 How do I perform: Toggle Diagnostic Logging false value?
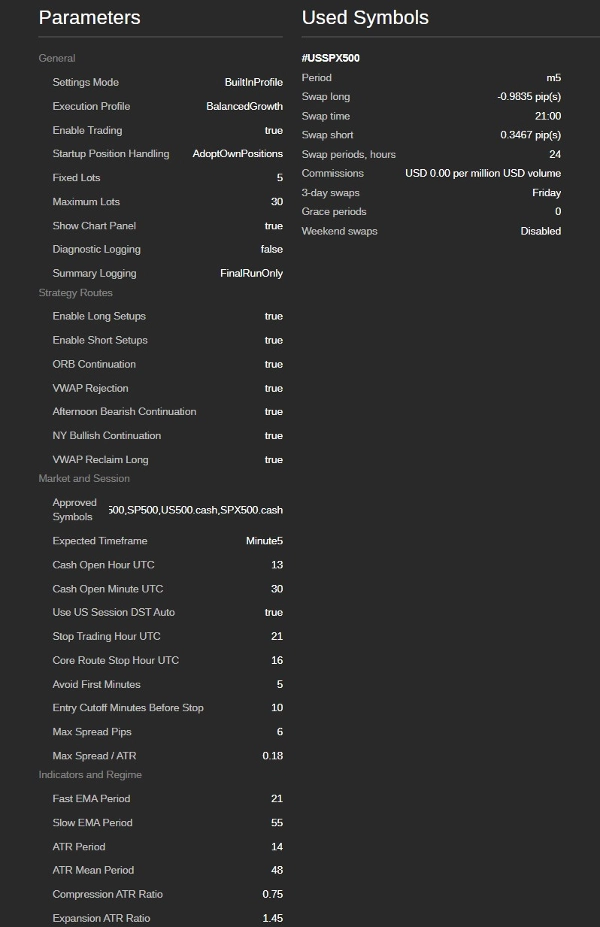tap(271, 249)
